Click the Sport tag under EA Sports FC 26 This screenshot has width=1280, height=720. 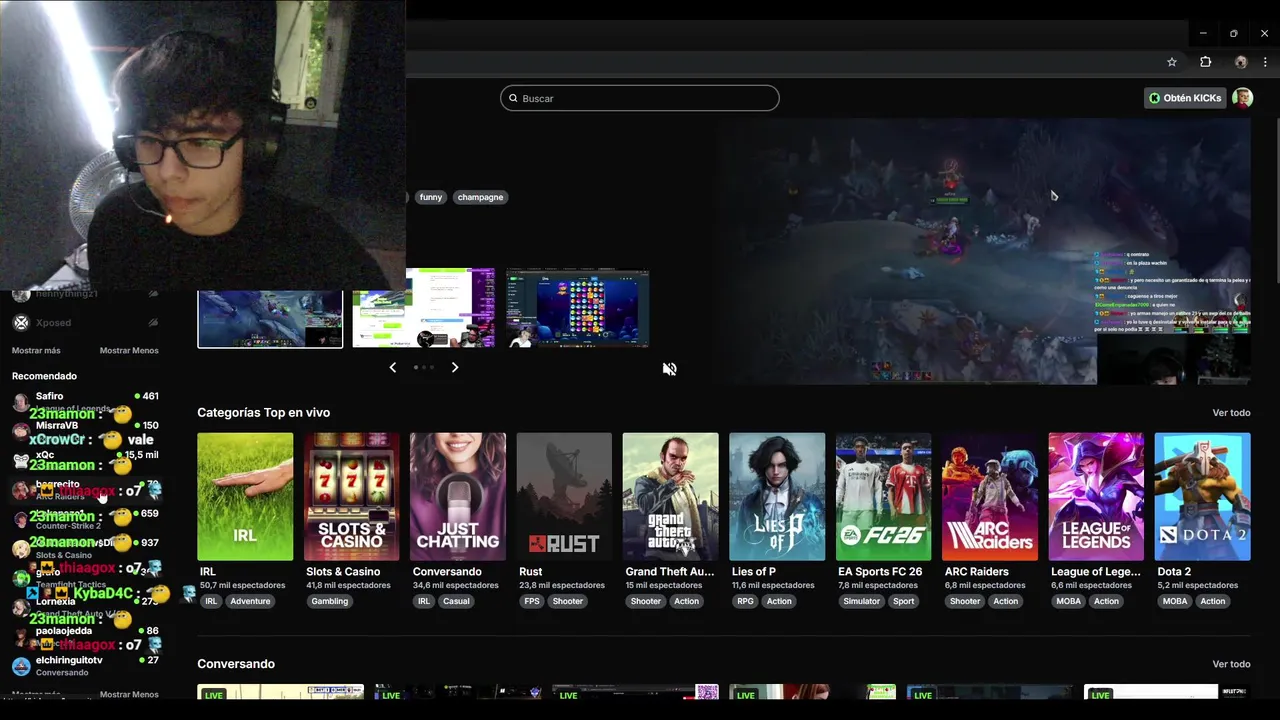tap(904, 601)
